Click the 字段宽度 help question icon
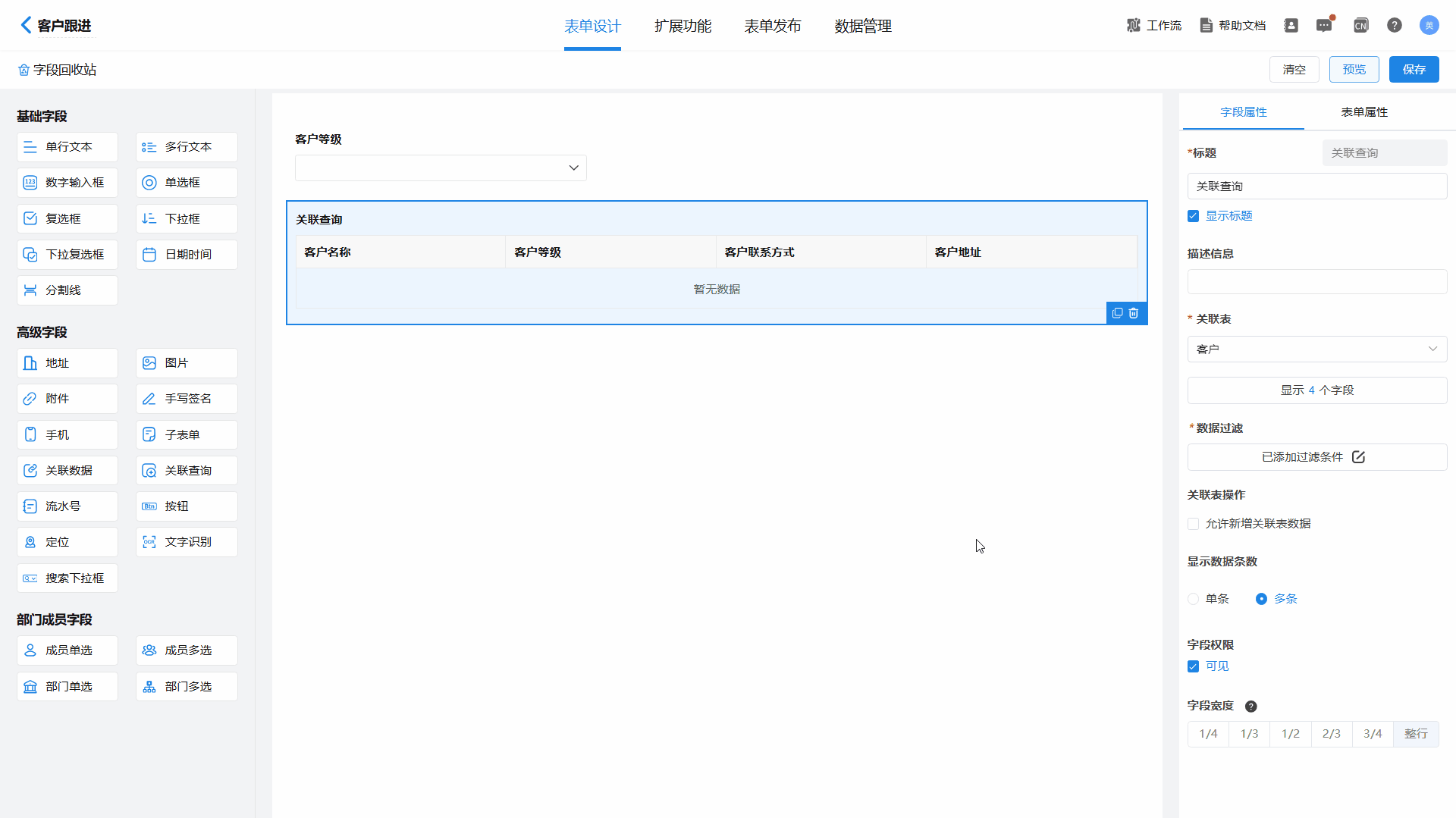The image size is (1456, 818). click(1251, 707)
